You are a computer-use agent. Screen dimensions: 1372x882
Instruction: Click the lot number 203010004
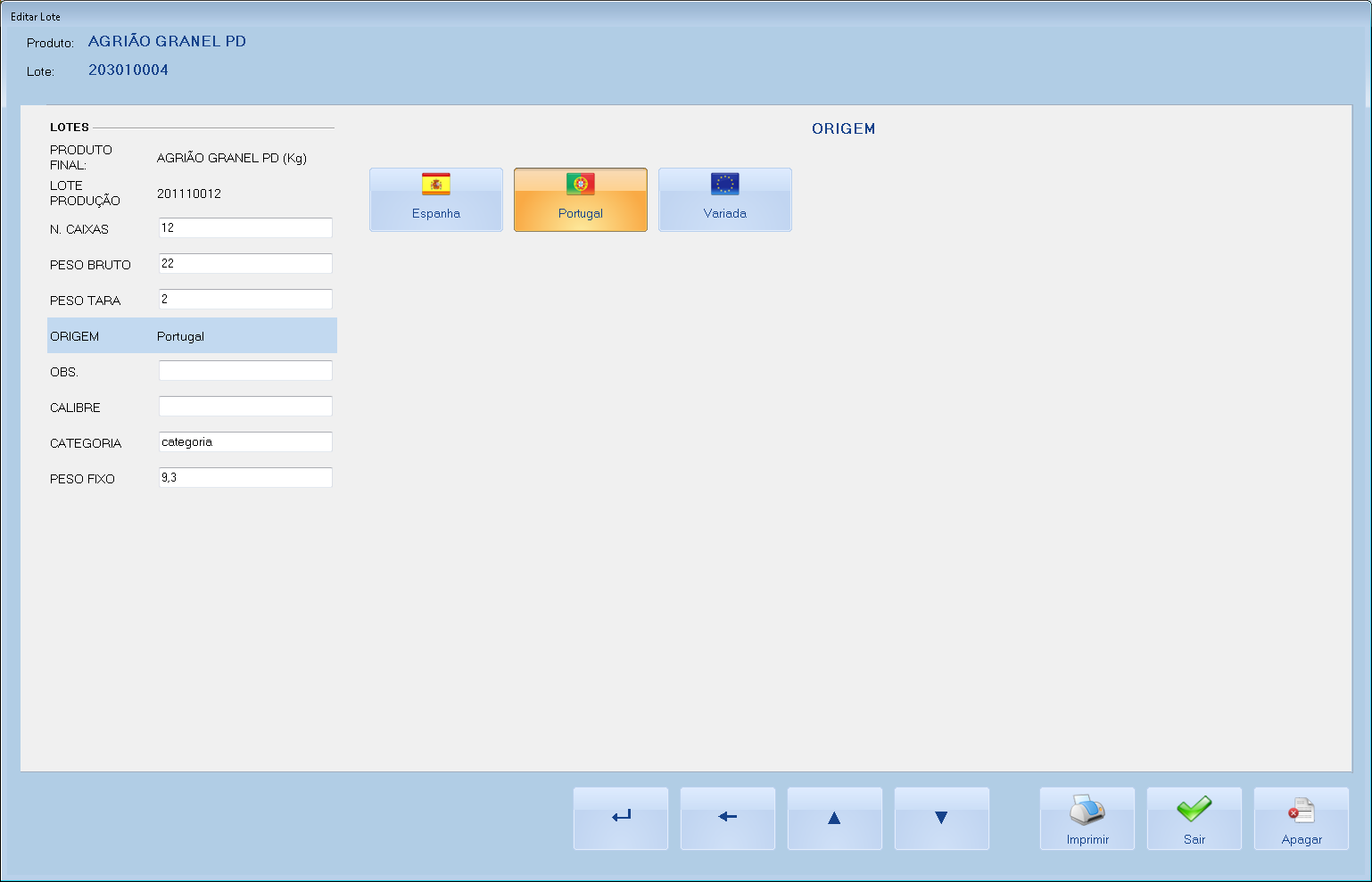128,70
